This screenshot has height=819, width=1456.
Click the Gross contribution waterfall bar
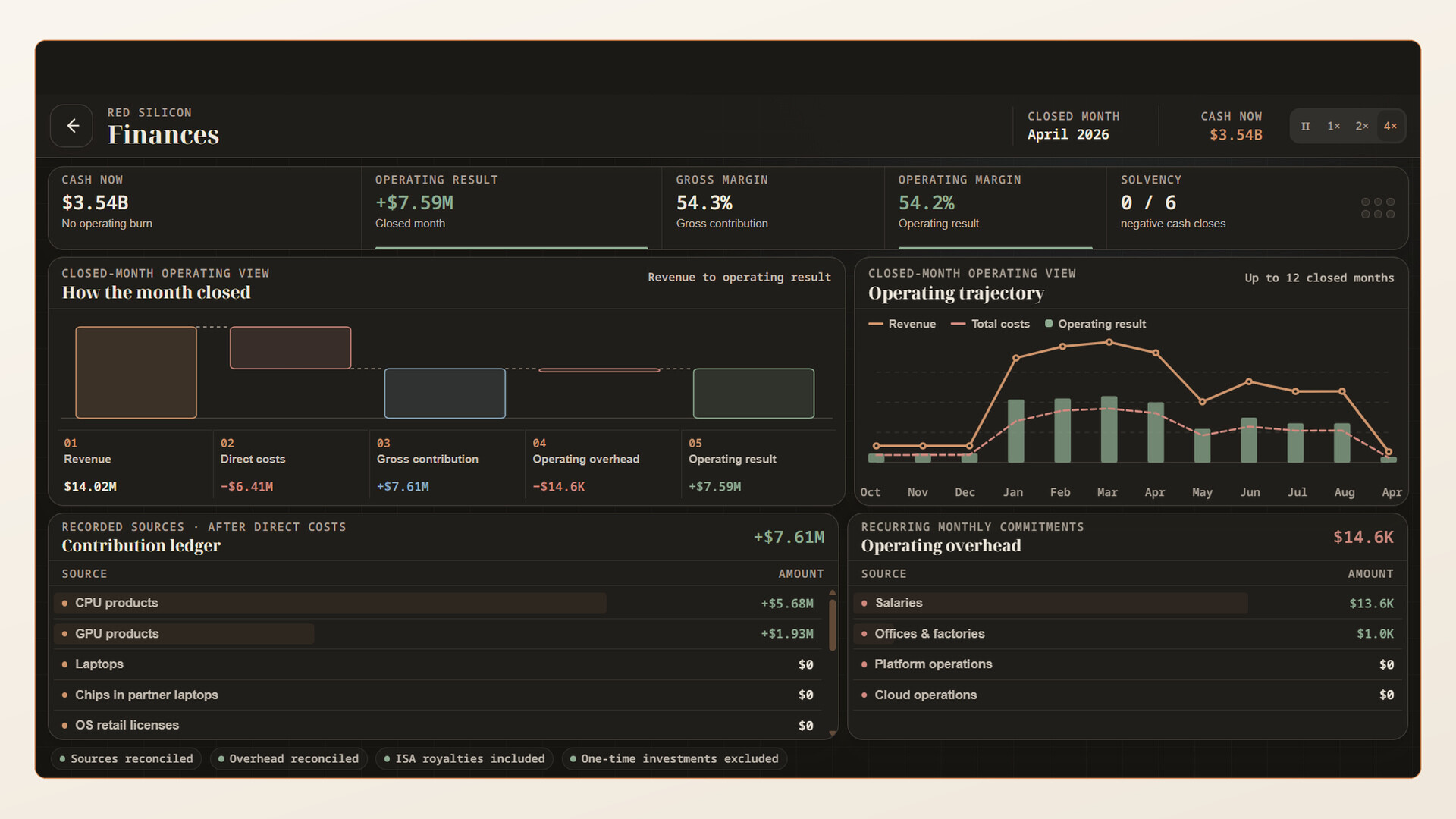click(x=444, y=393)
